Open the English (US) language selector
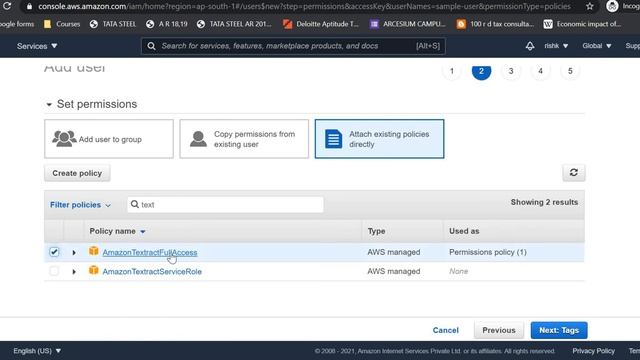The width and height of the screenshot is (640, 360). click(37, 351)
